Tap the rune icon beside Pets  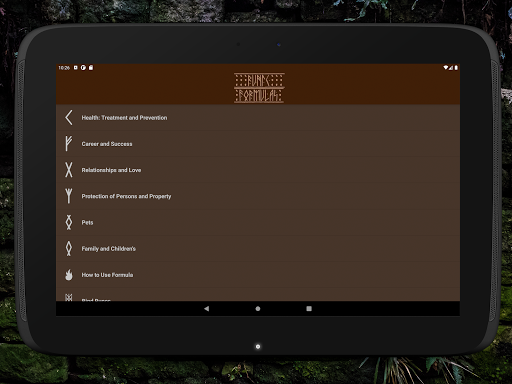69,222
